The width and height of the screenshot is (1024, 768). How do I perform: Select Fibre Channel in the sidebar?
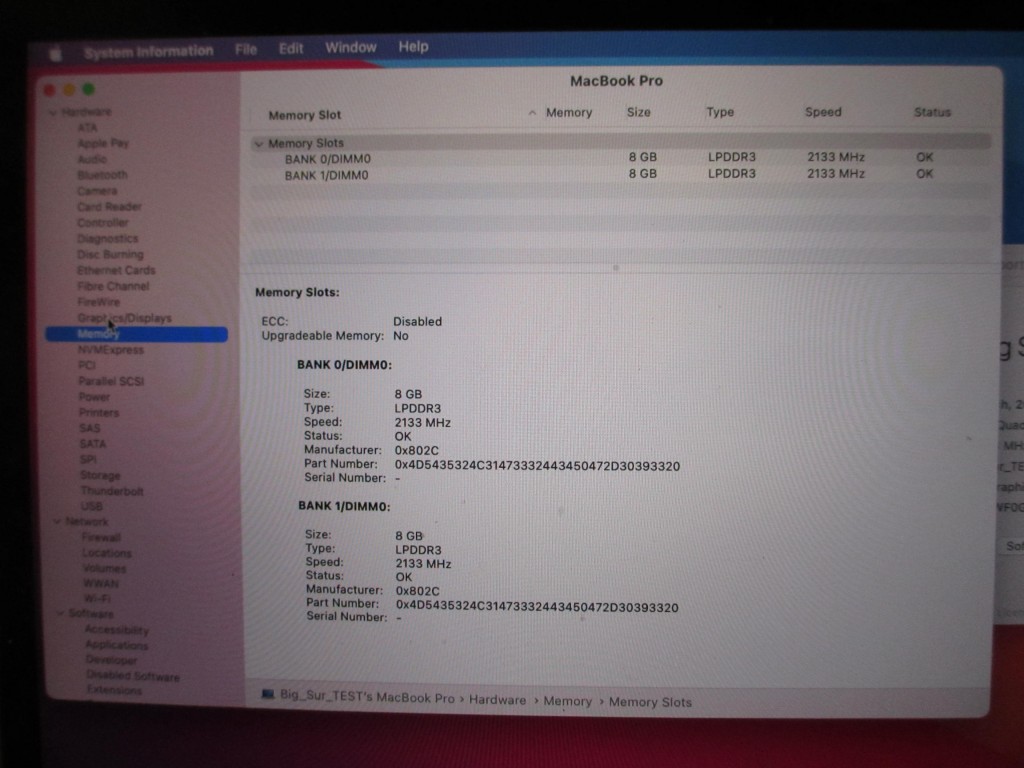(113, 286)
